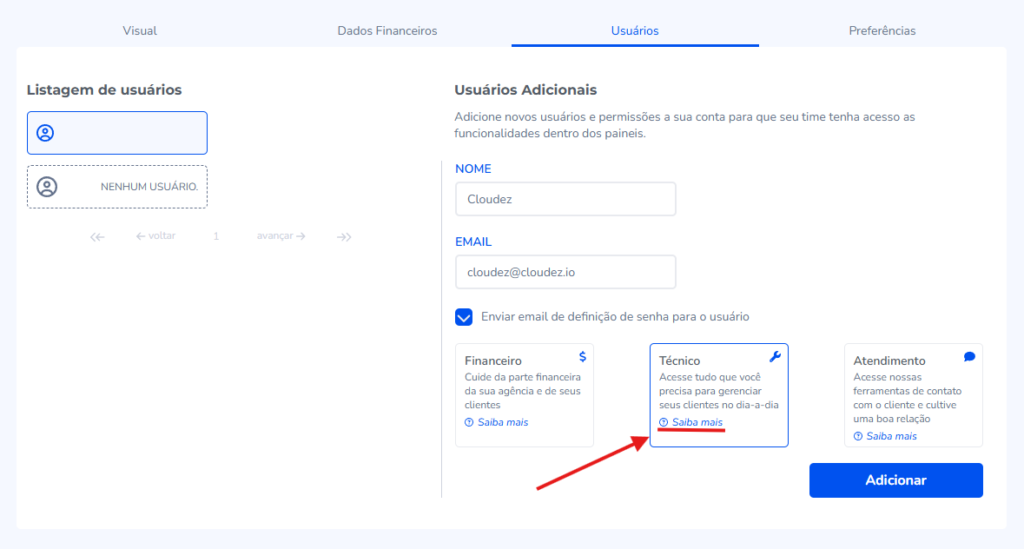Select the highlighted user avatar icon
1024x549 pixels.
click(x=45, y=133)
